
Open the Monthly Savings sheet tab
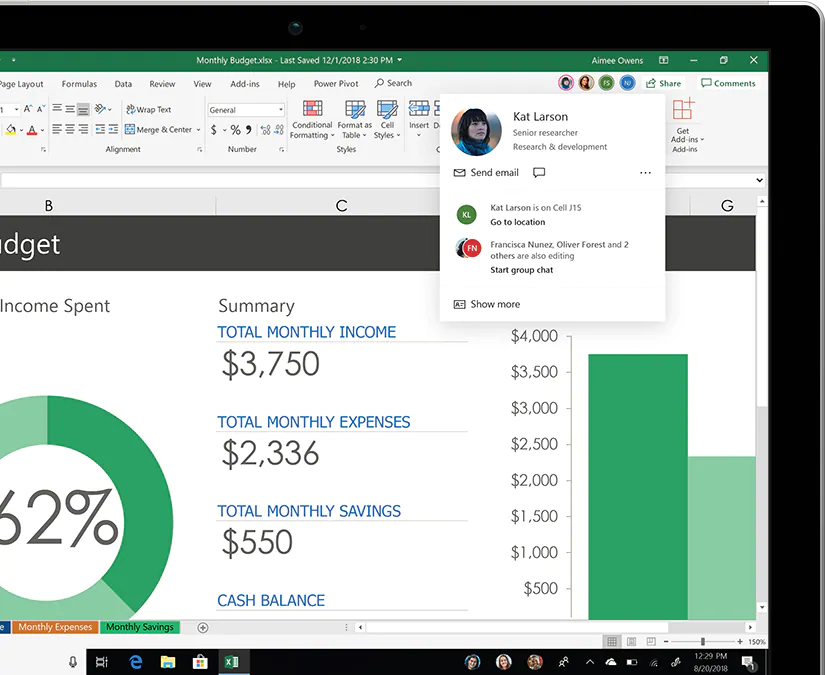[x=139, y=627]
